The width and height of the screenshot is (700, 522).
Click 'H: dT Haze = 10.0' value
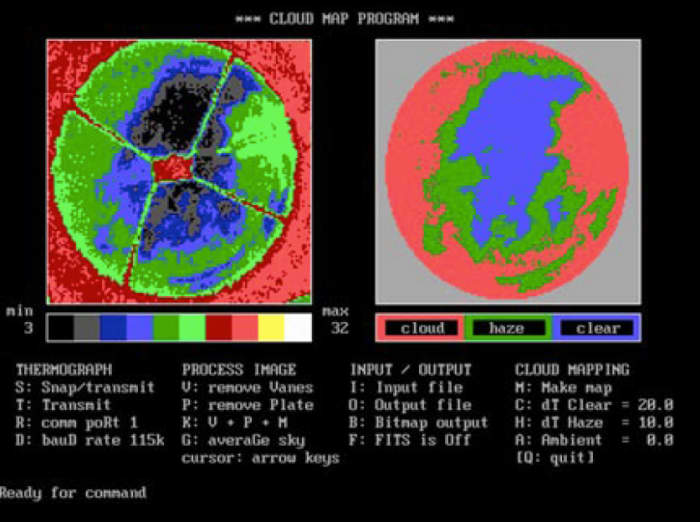pyautogui.click(x=594, y=422)
